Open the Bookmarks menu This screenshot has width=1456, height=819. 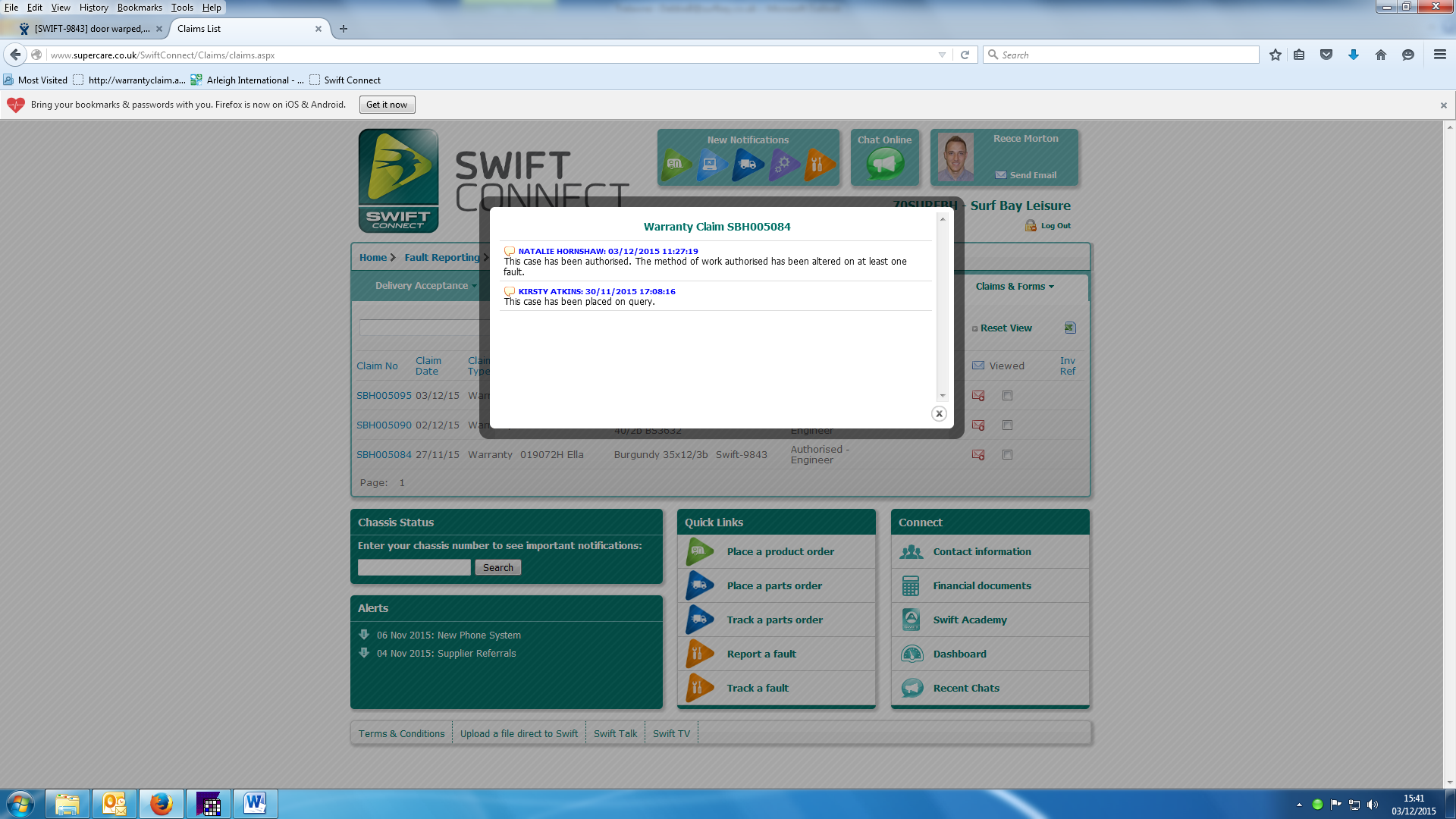[140, 8]
